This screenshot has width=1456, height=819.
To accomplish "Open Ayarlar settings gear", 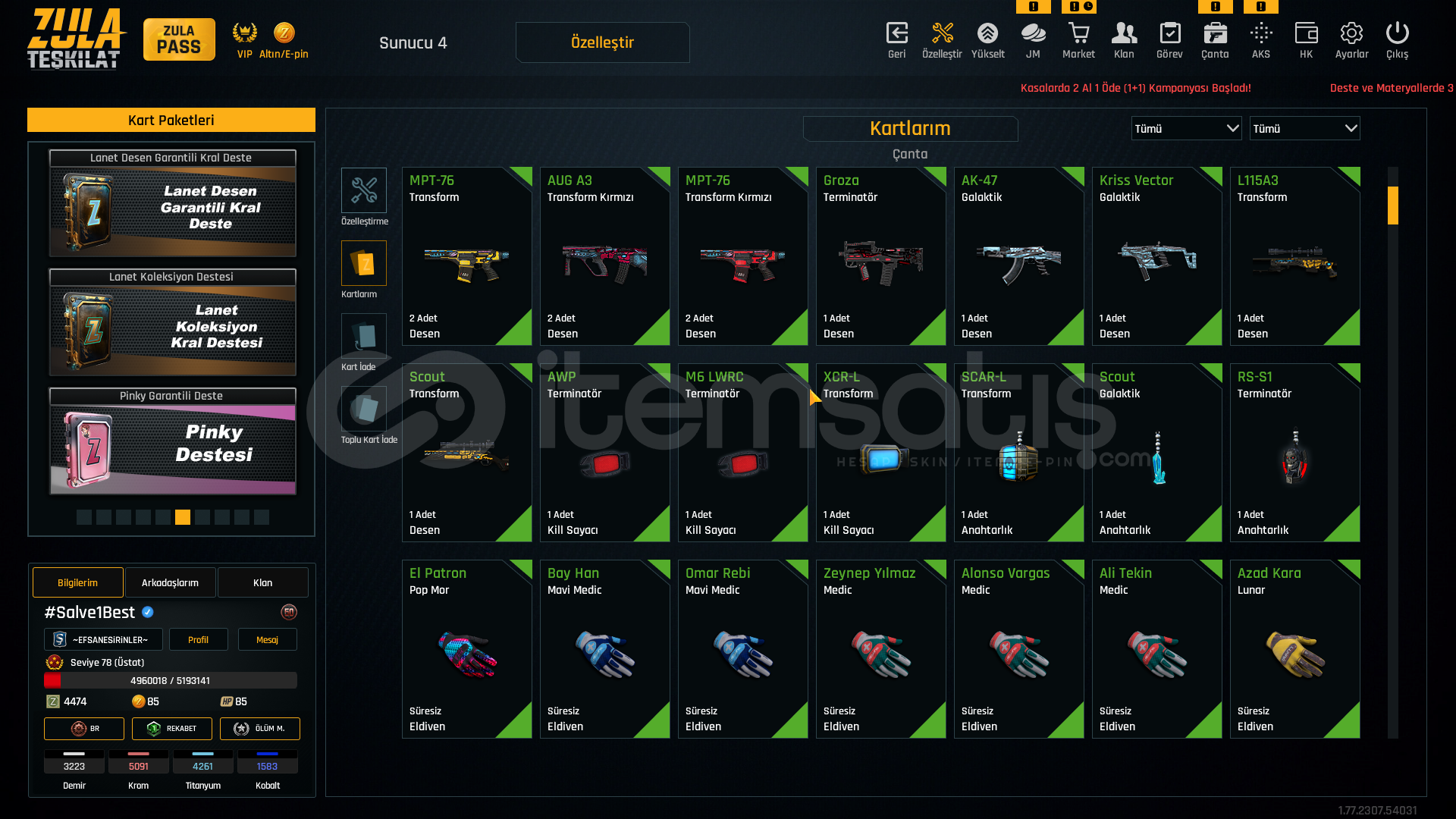I will (x=1351, y=41).
